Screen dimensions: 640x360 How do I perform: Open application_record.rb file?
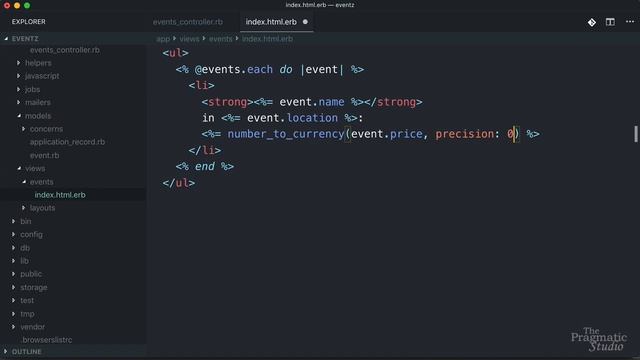pos(67,142)
